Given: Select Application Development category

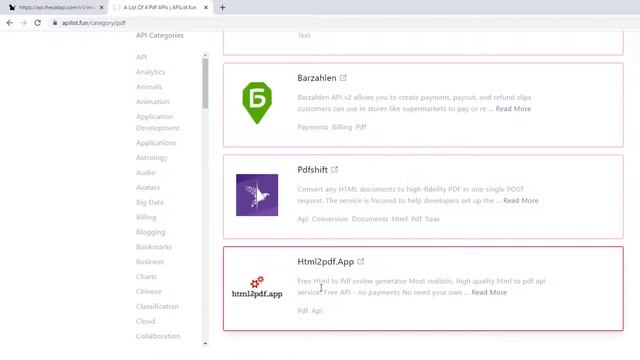Looking at the screenshot, I should (x=158, y=122).
